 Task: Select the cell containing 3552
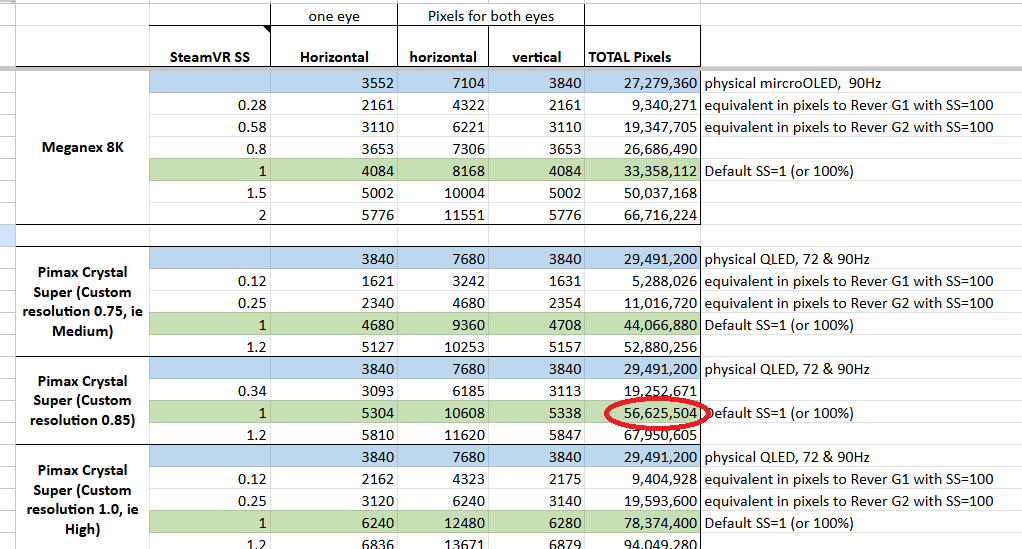click(334, 82)
